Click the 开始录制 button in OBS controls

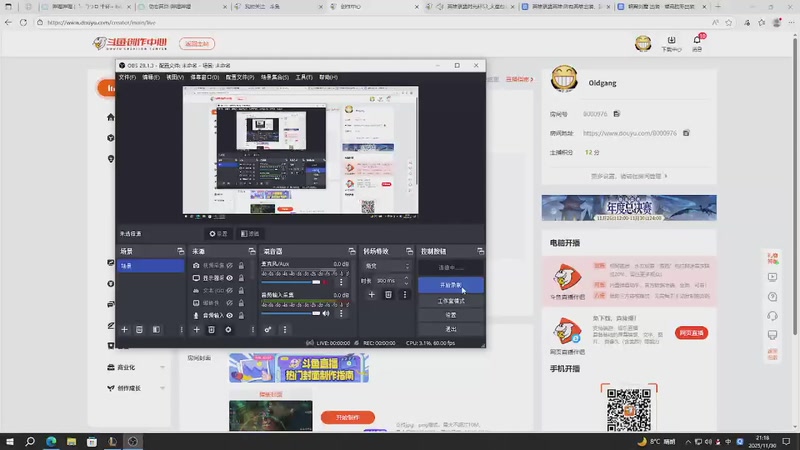click(451, 285)
